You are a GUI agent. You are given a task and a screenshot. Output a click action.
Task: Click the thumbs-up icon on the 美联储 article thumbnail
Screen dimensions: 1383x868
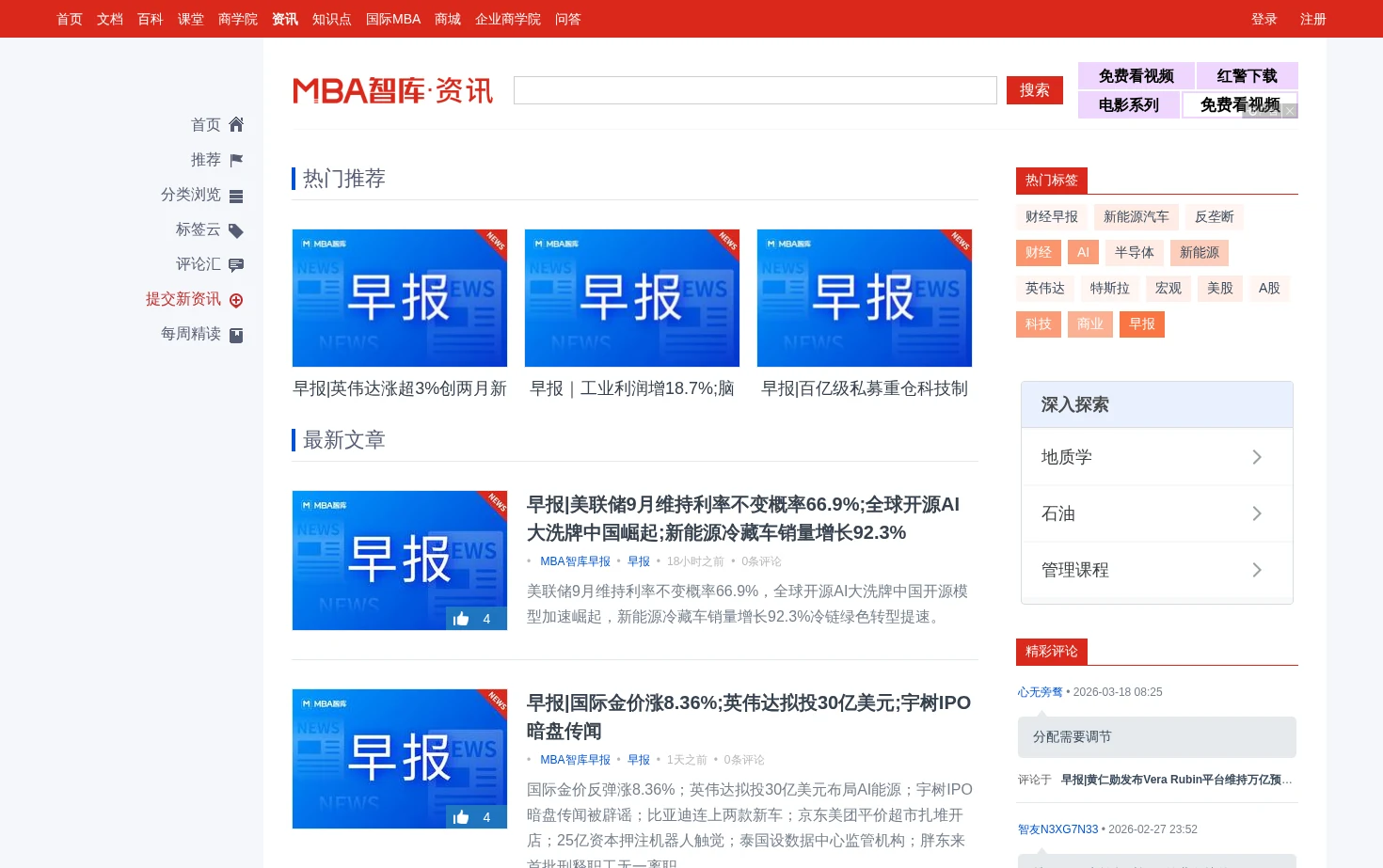coord(461,618)
